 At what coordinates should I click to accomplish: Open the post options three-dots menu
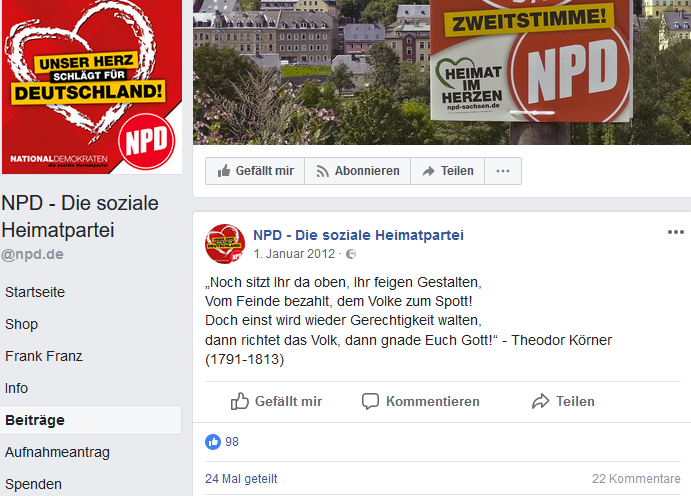click(676, 232)
